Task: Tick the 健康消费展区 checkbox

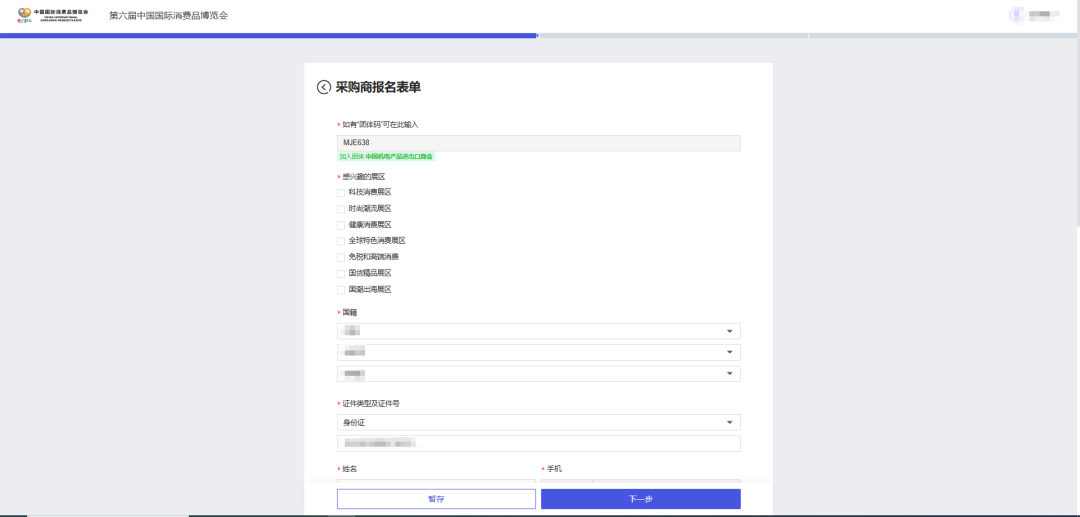Action: point(341,225)
